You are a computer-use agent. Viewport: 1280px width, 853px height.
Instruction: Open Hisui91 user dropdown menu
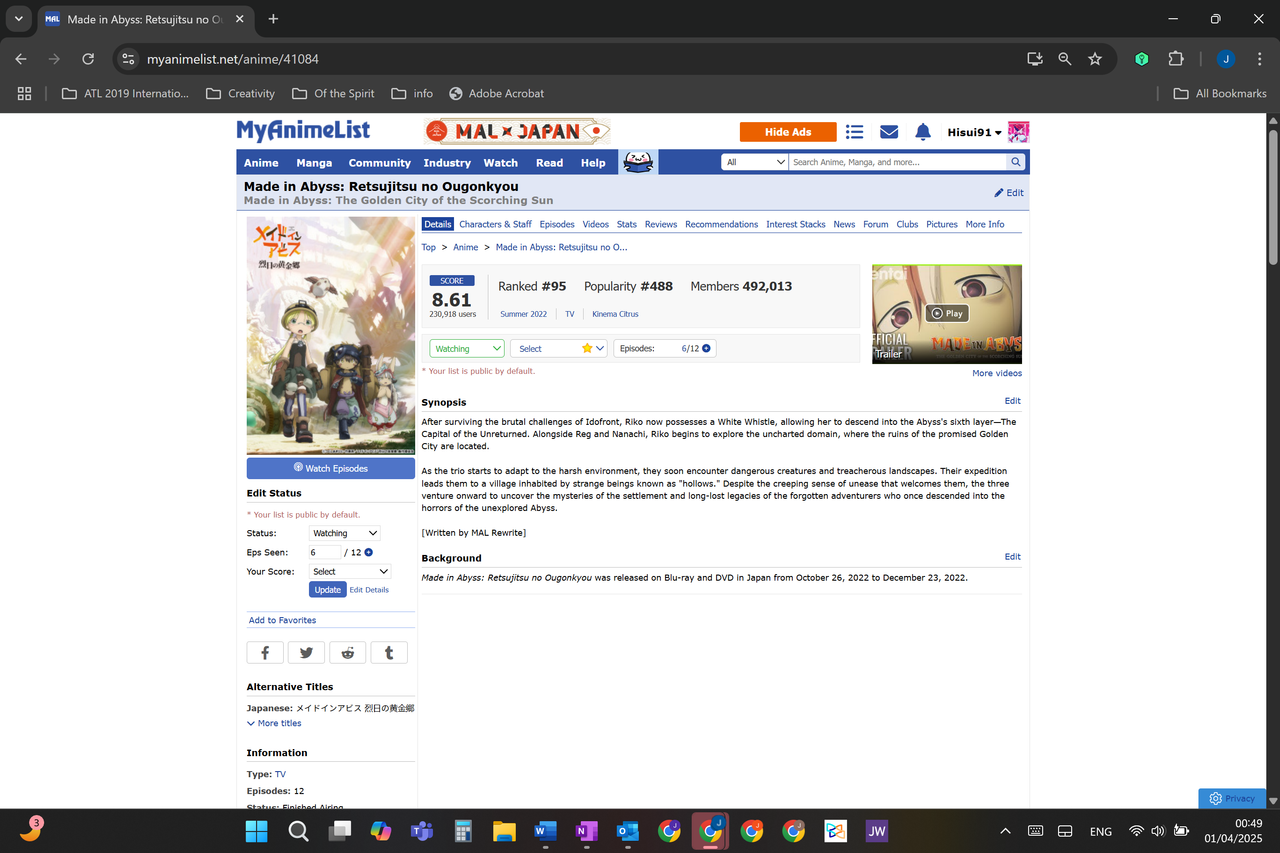point(975,132)
